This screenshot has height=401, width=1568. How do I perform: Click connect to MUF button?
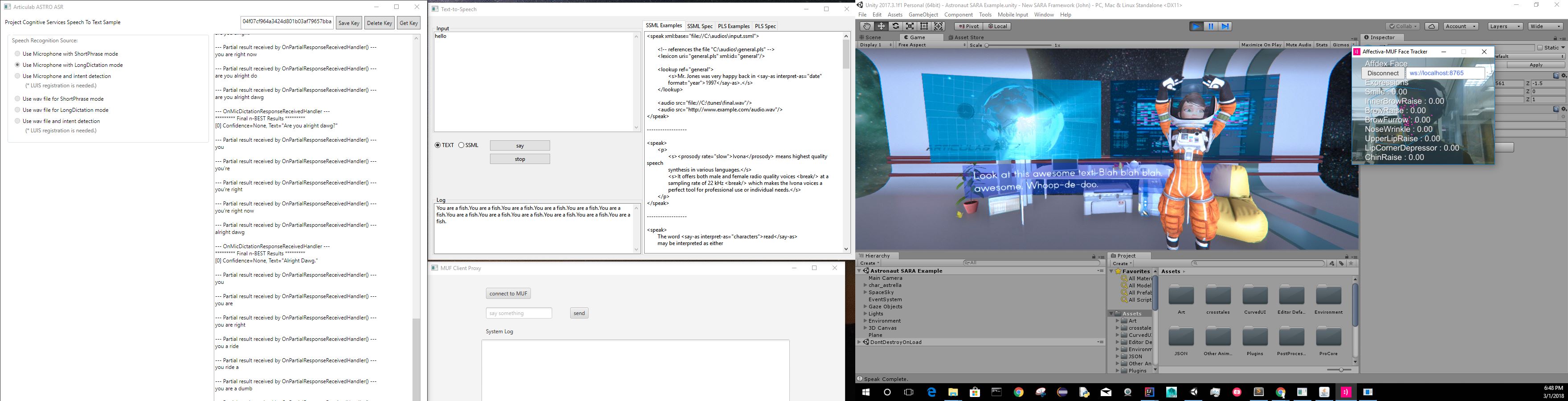tap(508, 294)
